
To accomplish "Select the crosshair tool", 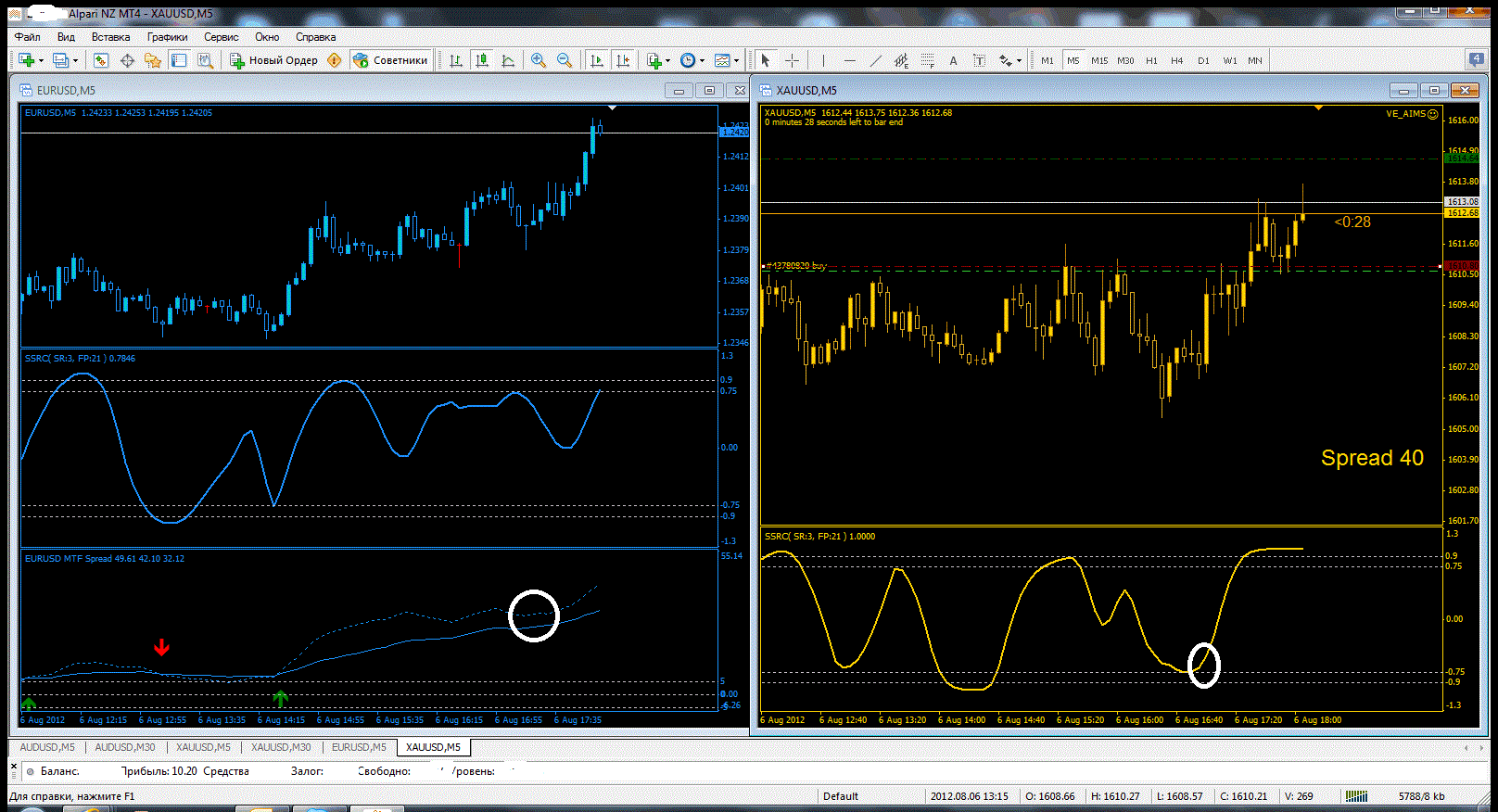I will coord(793,60).
